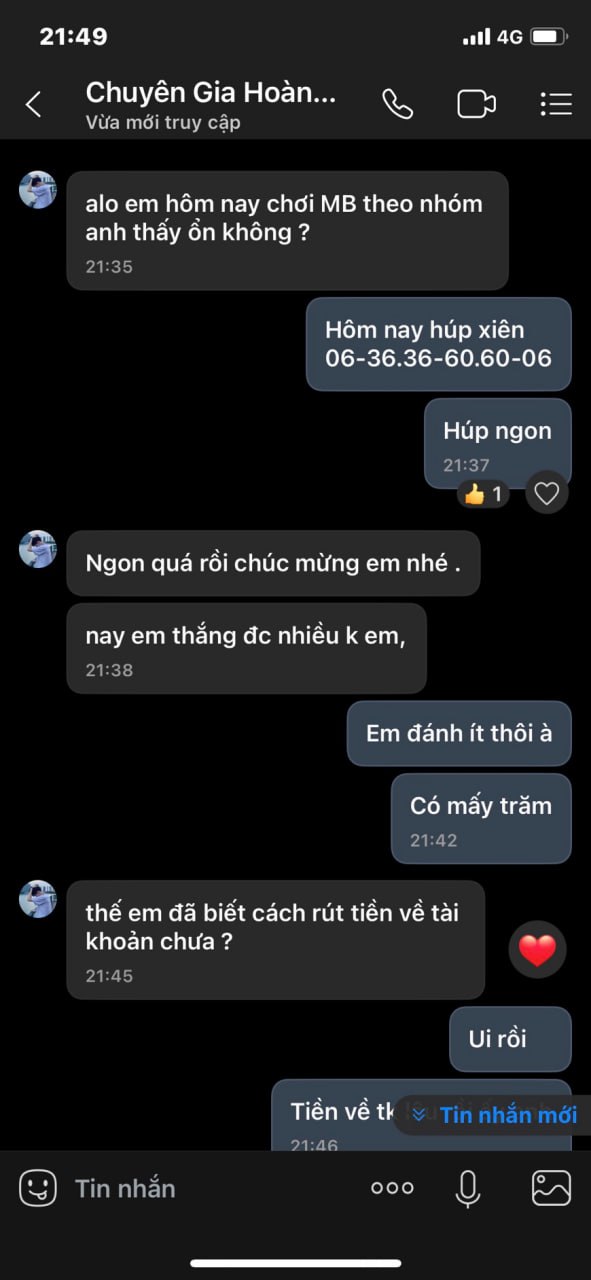The image size is (591, 1280).
Task: Open the conversation options list menu
Action: 555,104
